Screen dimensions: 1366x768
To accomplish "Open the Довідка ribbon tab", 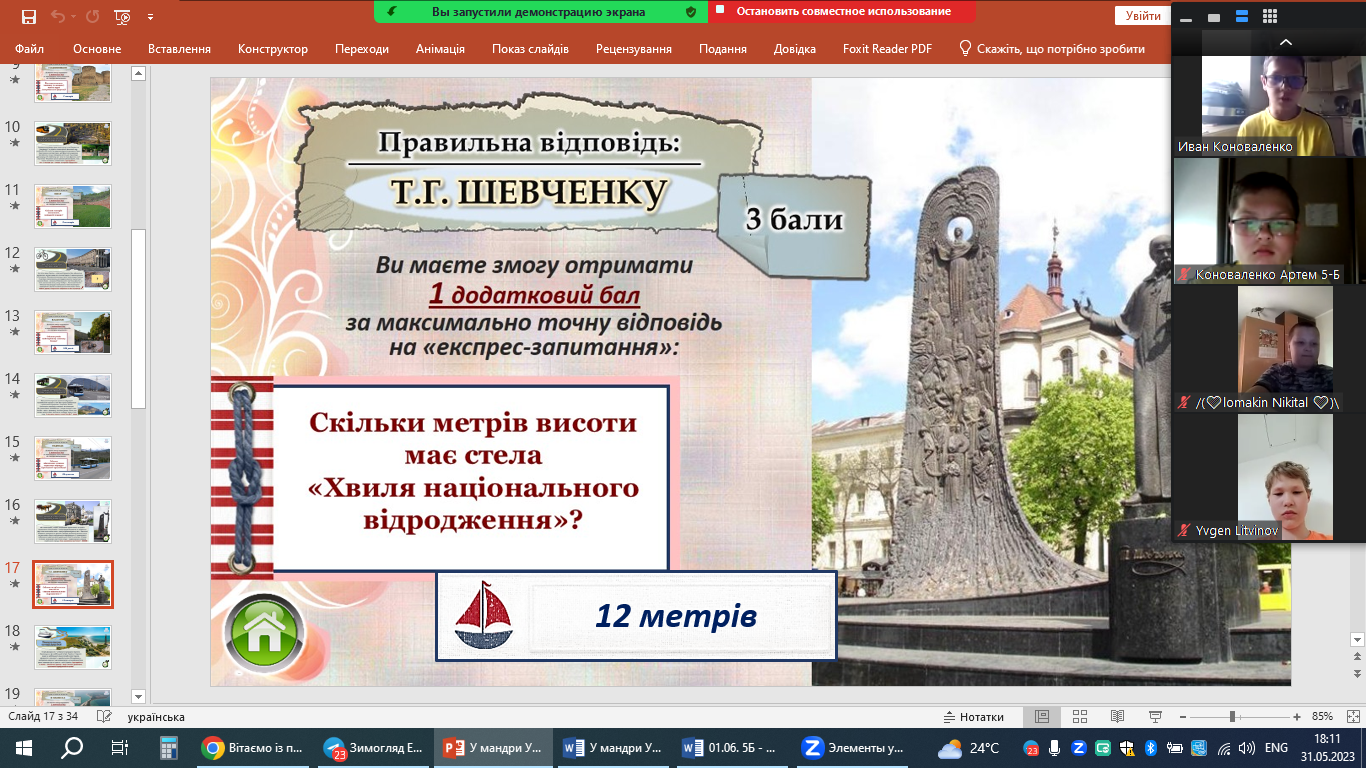I will [x=794, y=49].
